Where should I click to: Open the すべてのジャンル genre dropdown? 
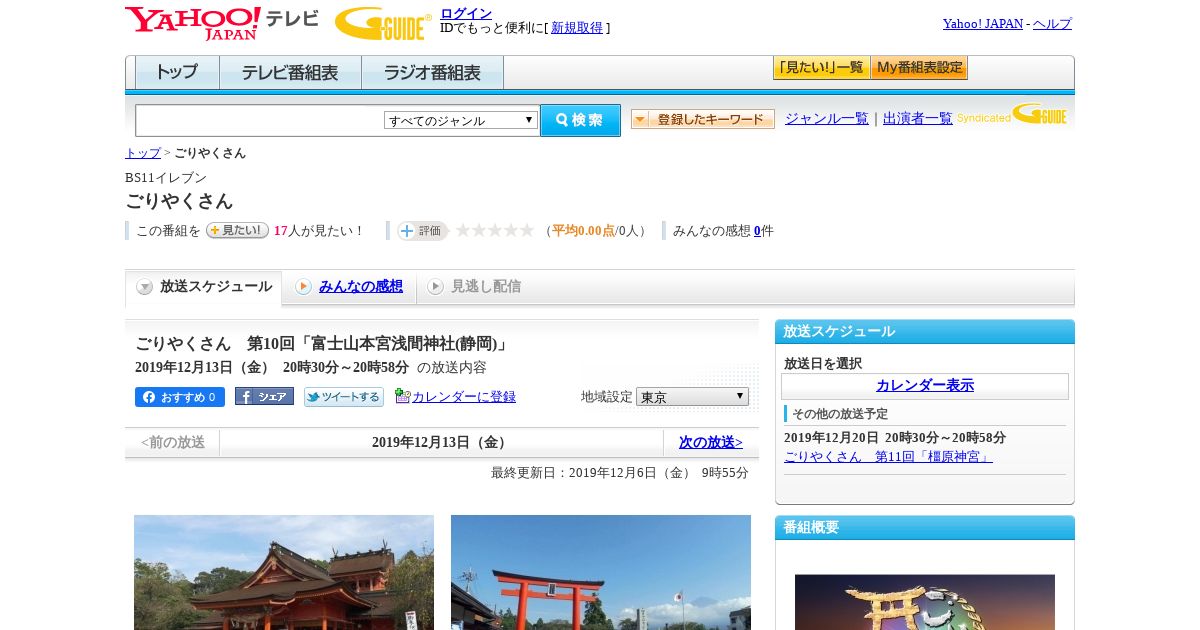click(461, 120)
